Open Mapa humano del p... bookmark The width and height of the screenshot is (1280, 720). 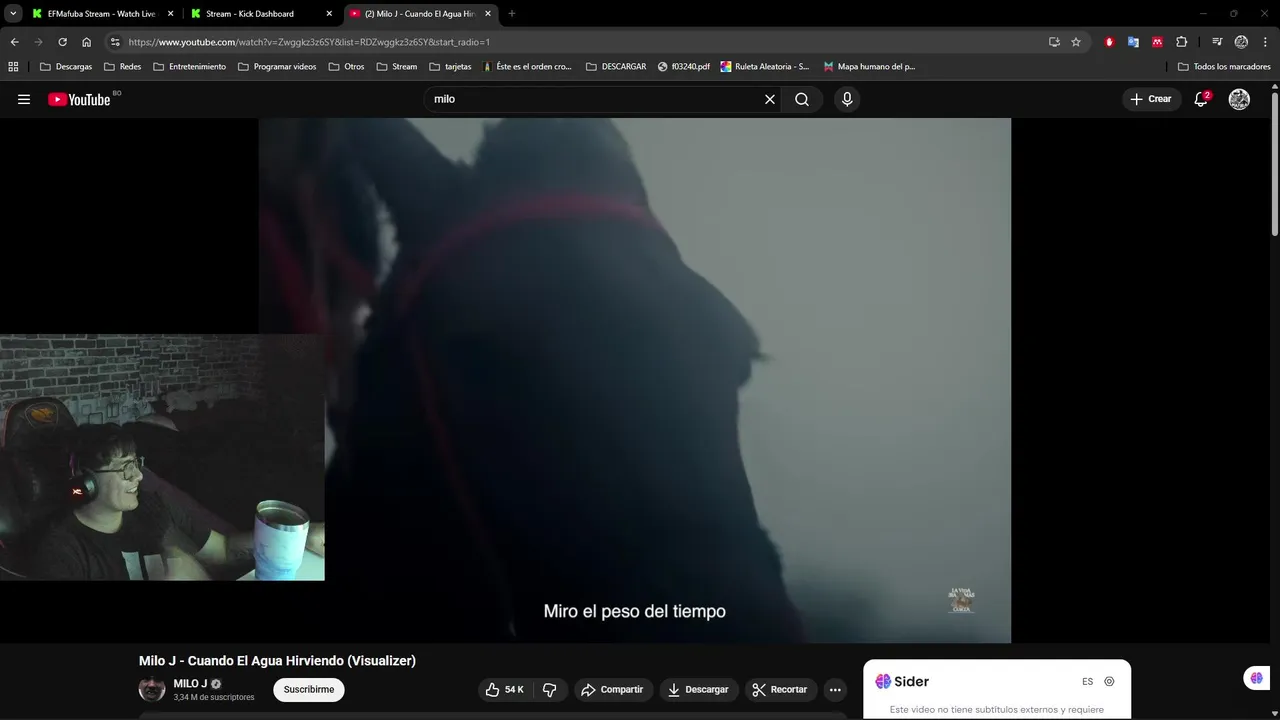[869, 67]
